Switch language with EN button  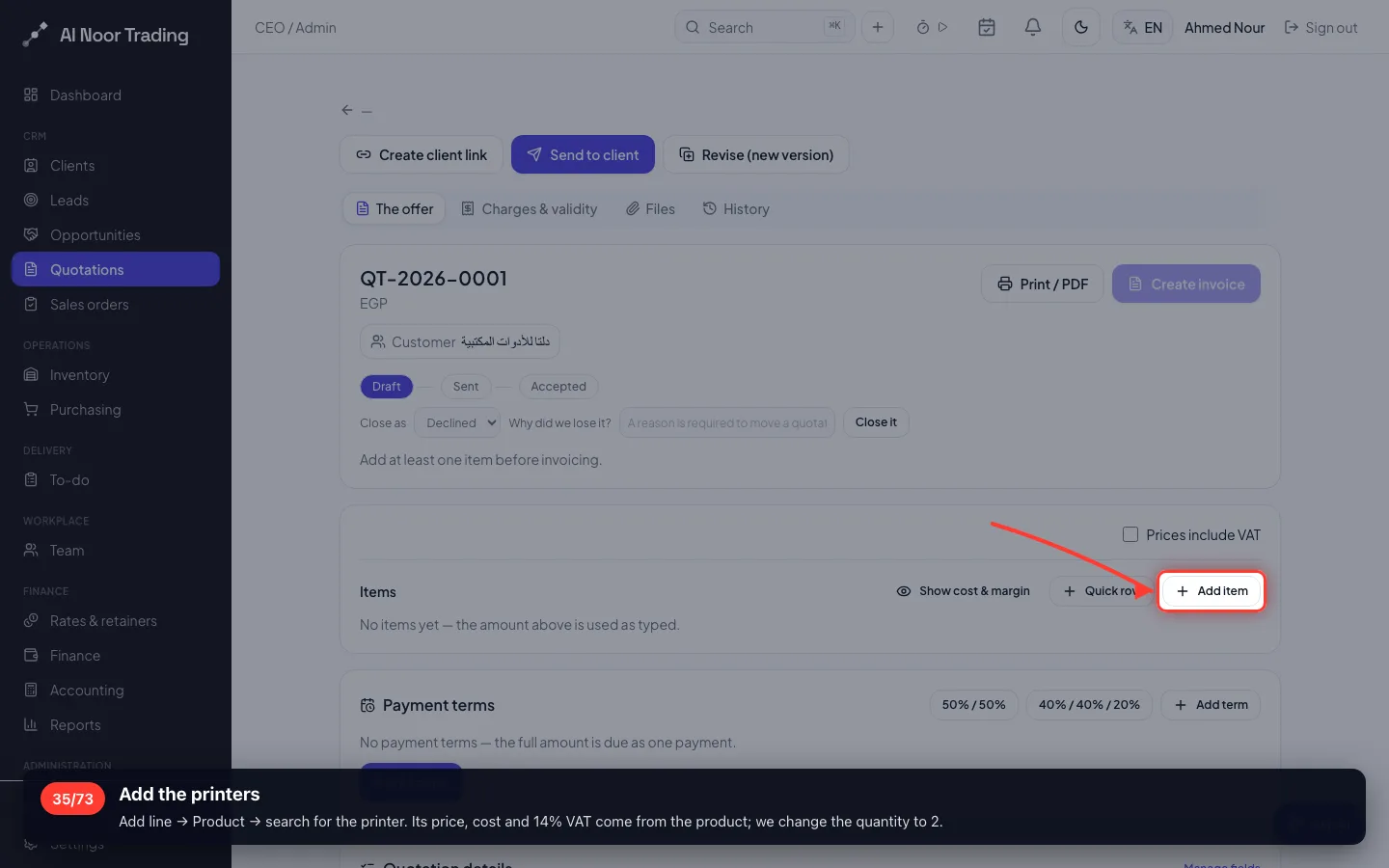(1143, 27)
